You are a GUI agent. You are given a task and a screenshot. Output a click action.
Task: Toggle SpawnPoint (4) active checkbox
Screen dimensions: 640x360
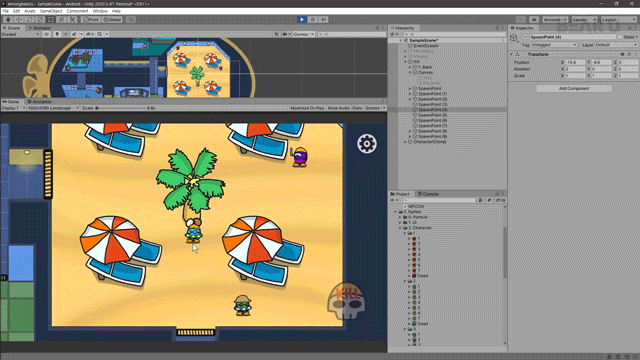click(525, 37)
